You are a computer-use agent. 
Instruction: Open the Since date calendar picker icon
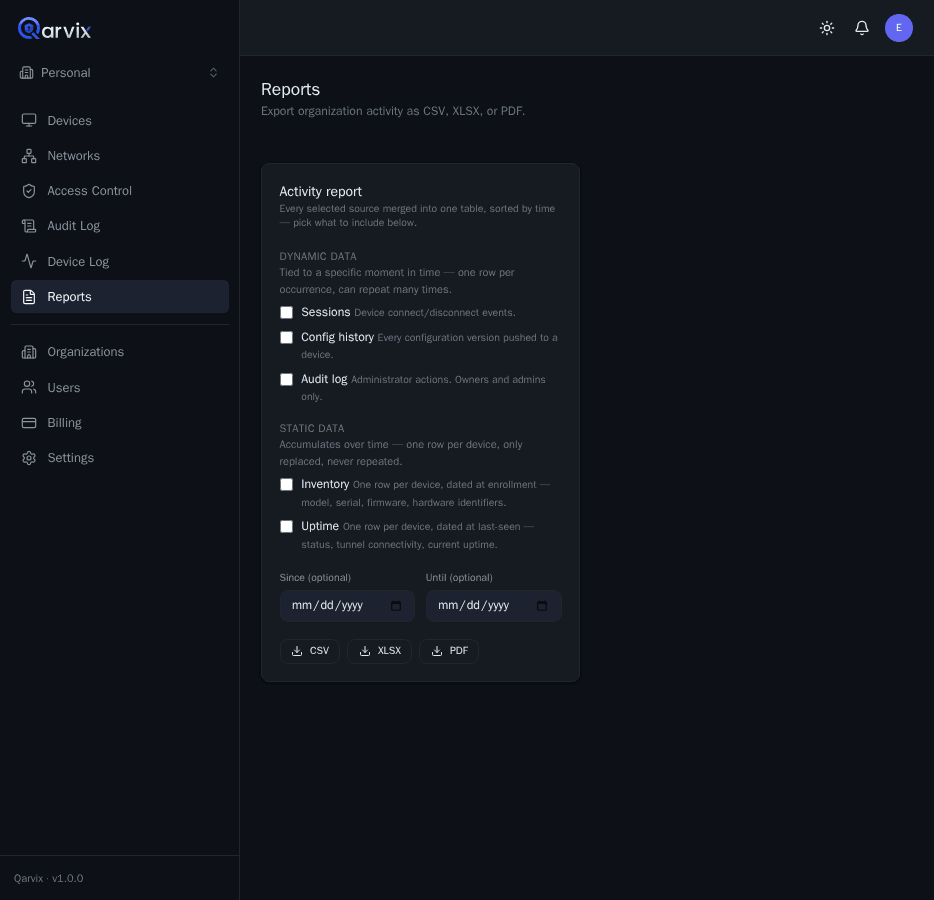click(396, 606)
